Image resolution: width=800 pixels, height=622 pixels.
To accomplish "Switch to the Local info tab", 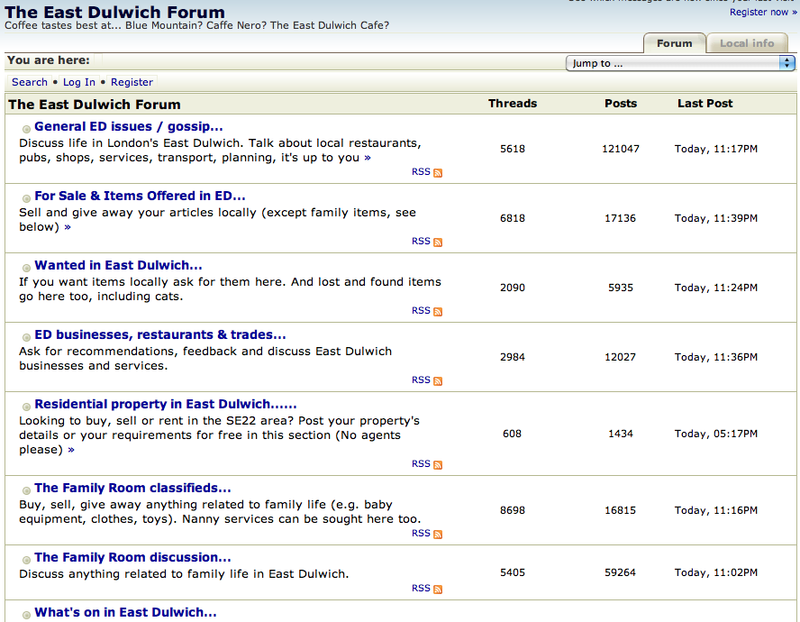I will (747, 43).
